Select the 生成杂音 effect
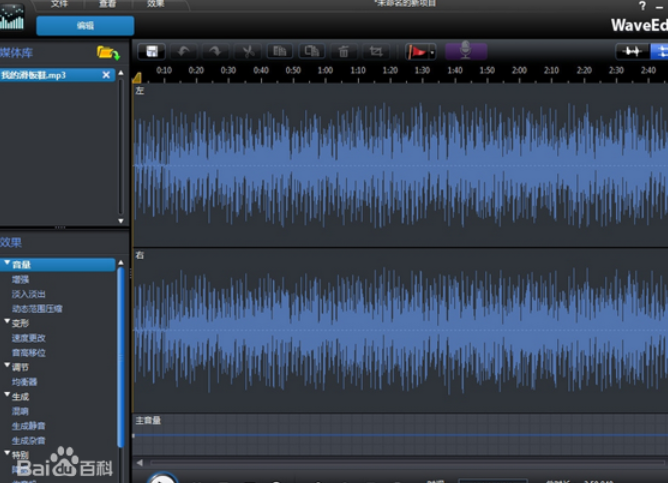This screenshot has width=668, height=483. tap(29, 441)
